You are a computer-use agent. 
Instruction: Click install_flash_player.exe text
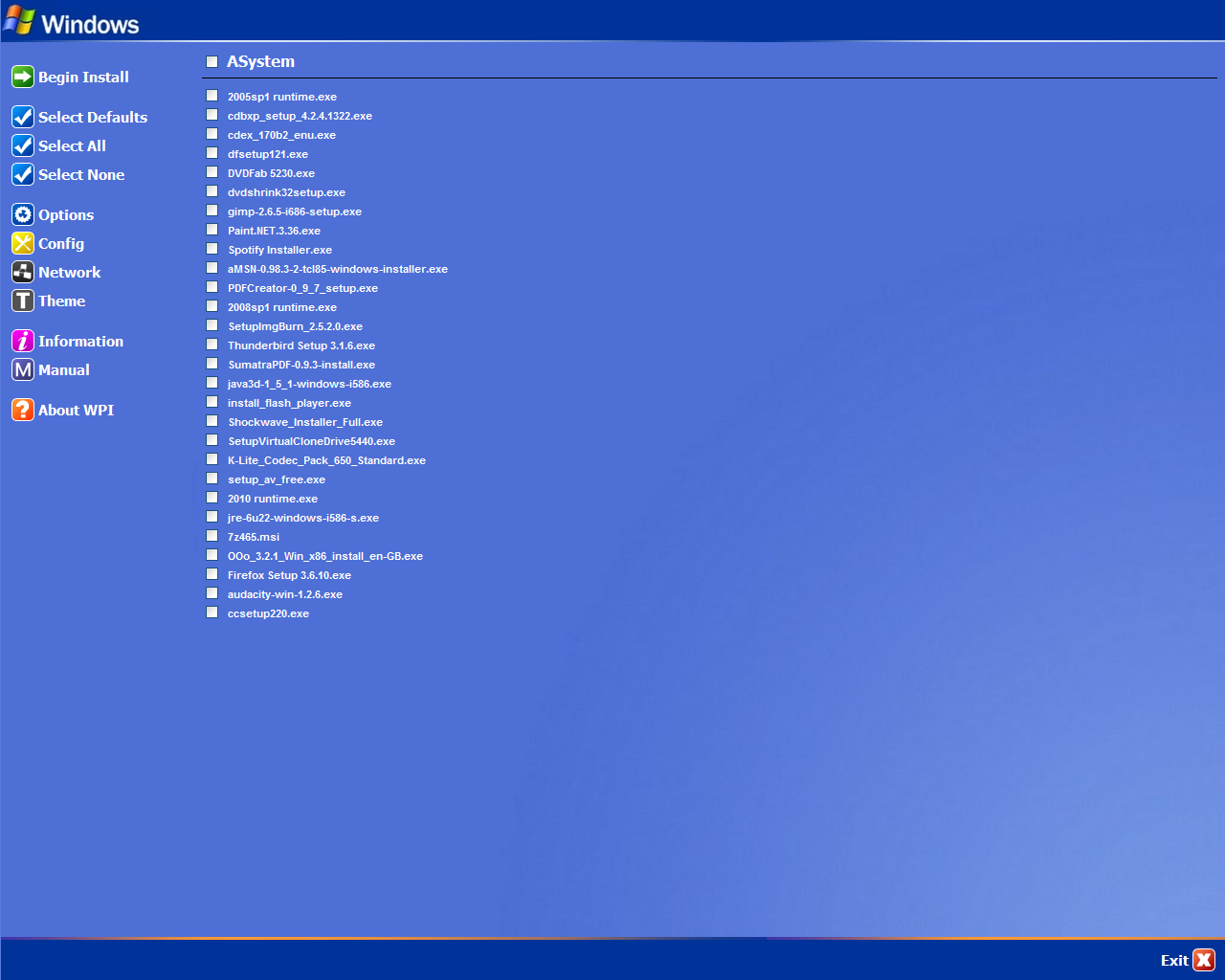[289, 403]
